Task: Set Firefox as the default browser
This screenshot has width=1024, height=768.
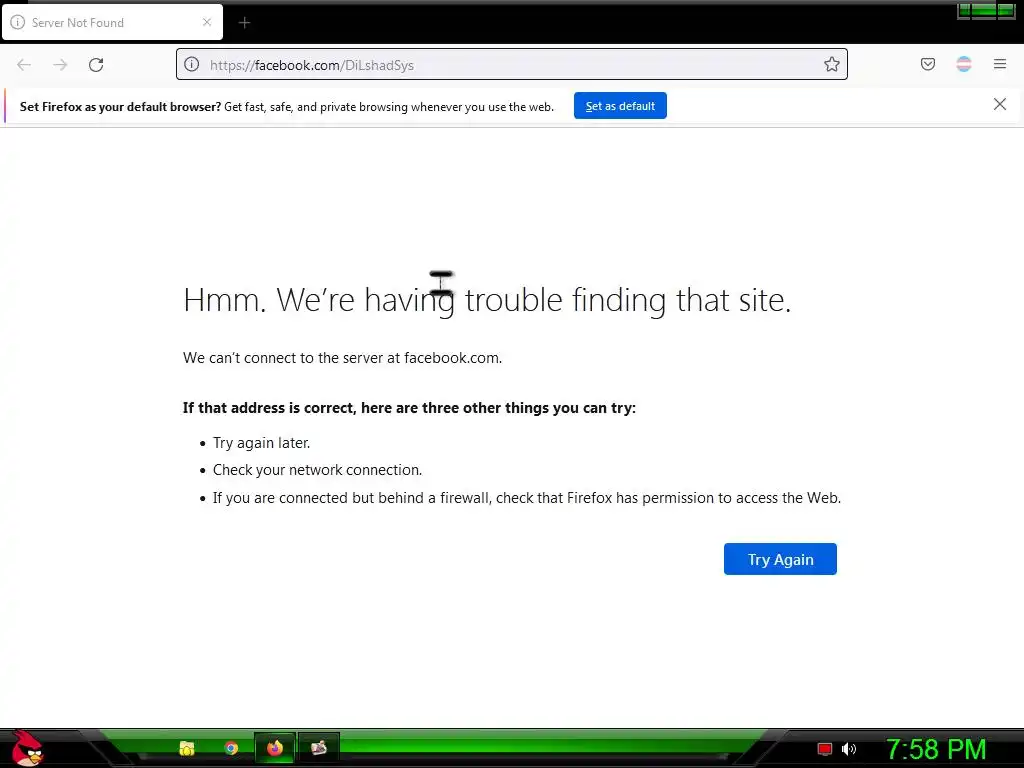Action: pos(620,106)
